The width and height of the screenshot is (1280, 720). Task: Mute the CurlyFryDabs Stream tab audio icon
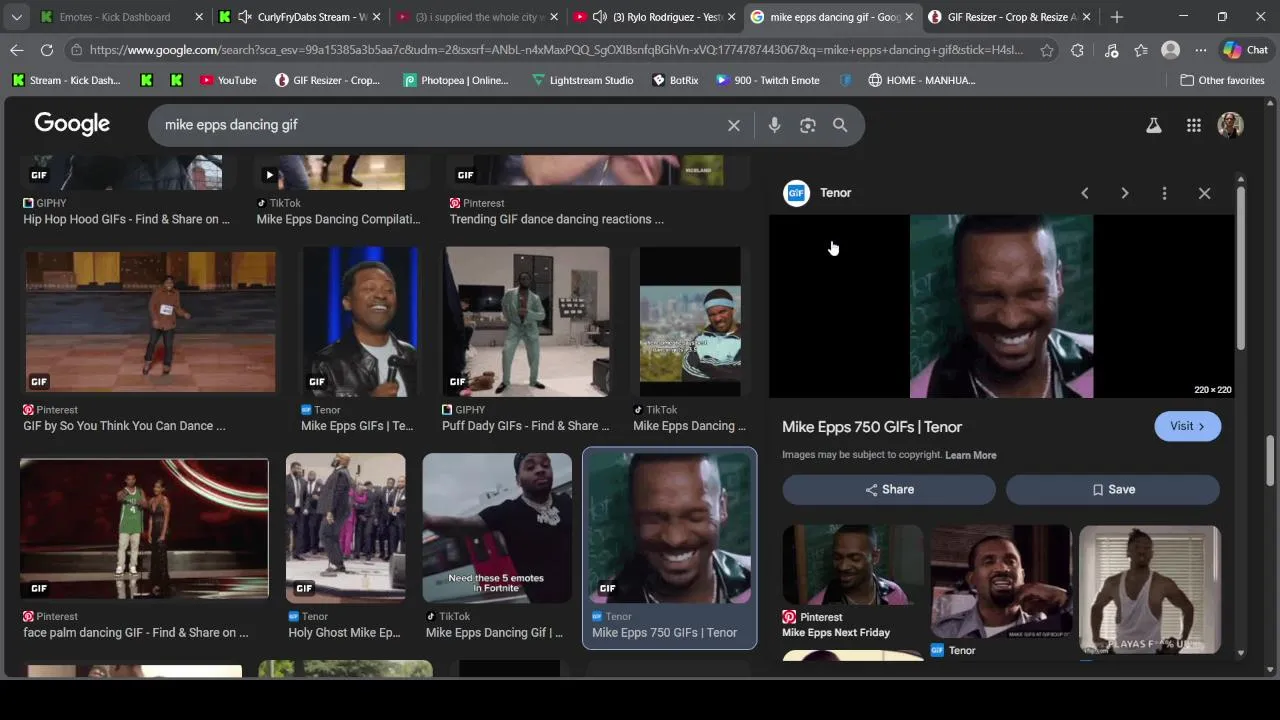[245, 17]
